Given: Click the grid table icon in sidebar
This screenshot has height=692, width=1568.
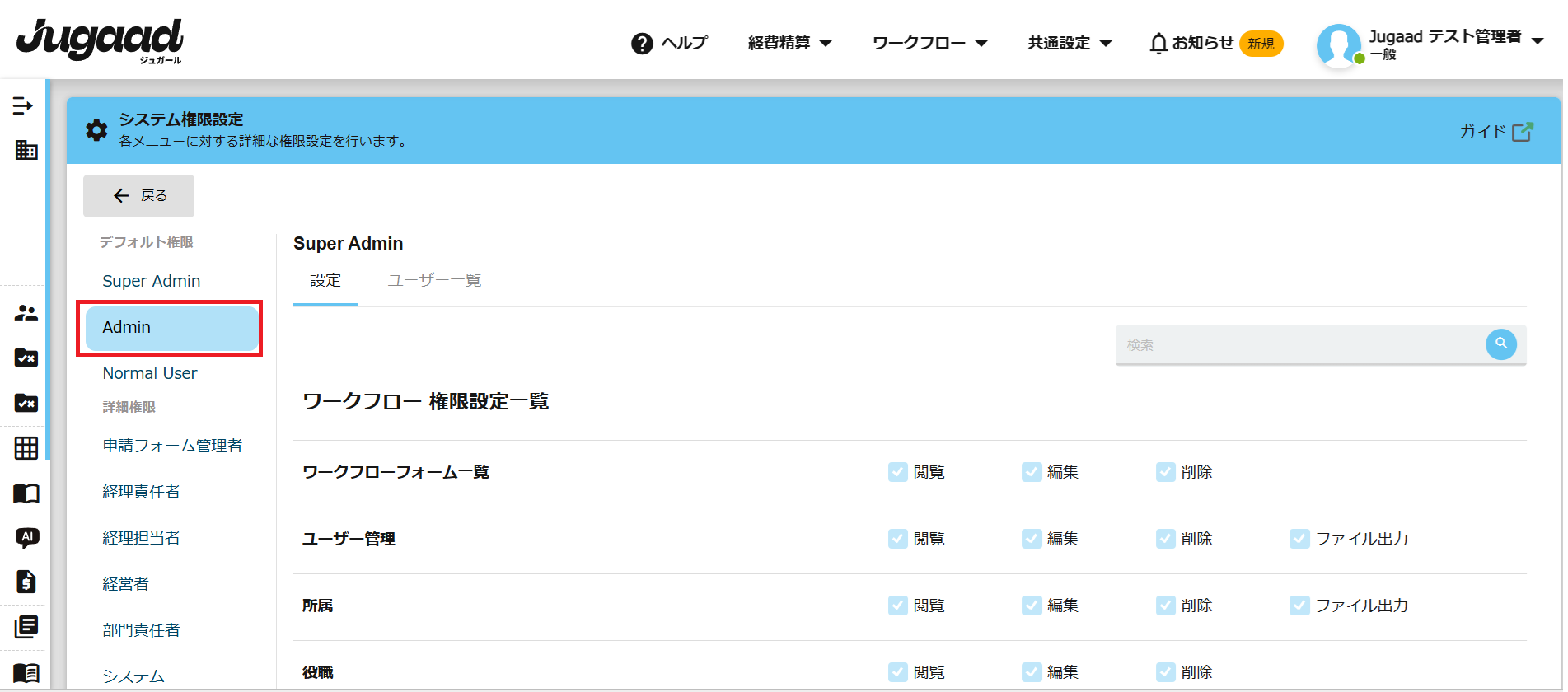Looking at the screenshot, I should point(26,448).
